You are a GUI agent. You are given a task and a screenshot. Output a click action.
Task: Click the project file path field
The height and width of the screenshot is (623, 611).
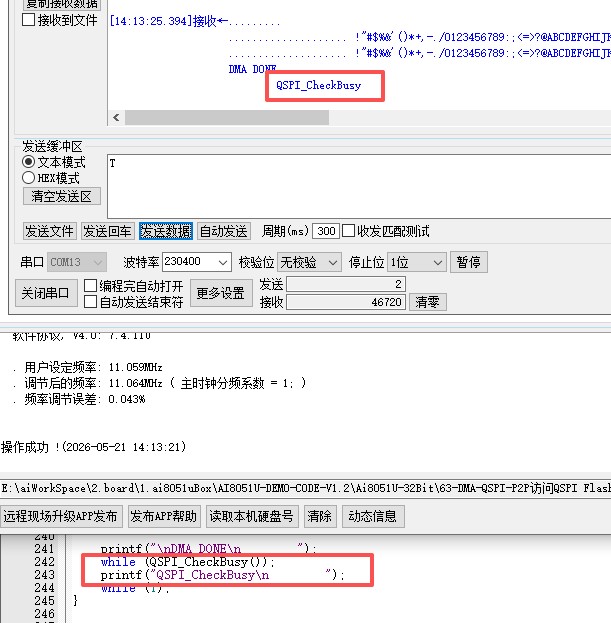(306, 488)
